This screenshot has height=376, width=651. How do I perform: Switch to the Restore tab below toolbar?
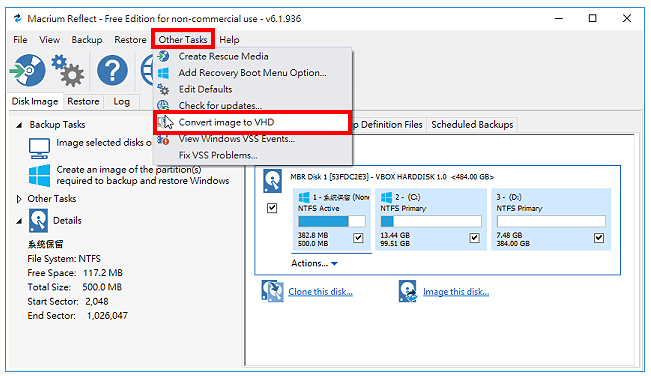coord(83,102)
